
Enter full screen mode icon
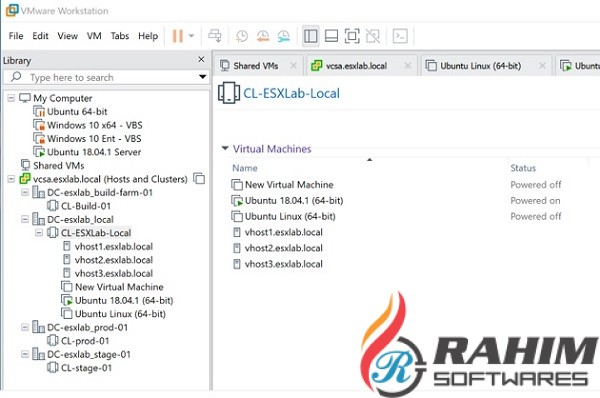352,36
